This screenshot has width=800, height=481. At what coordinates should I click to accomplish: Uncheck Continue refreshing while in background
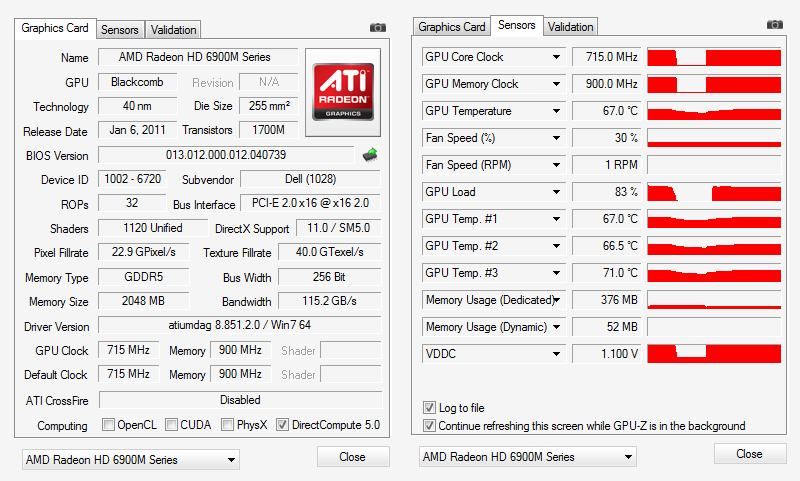[x=429, y=425]
